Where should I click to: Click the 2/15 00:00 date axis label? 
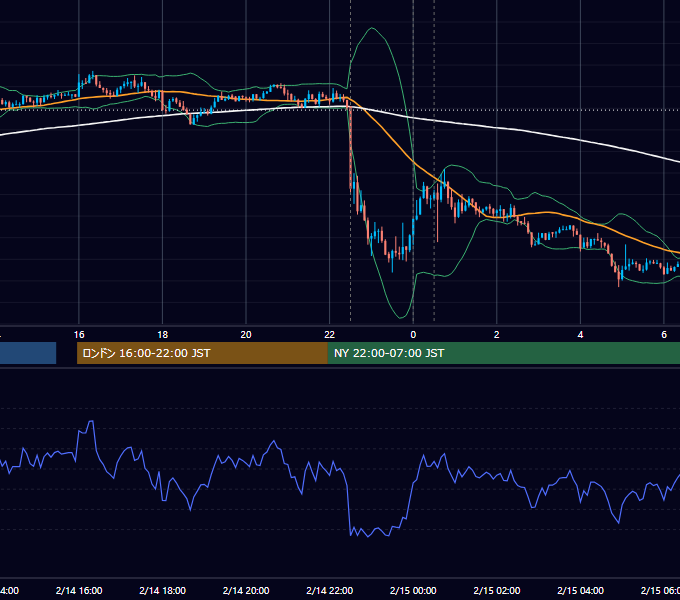(x=413, y=590)
